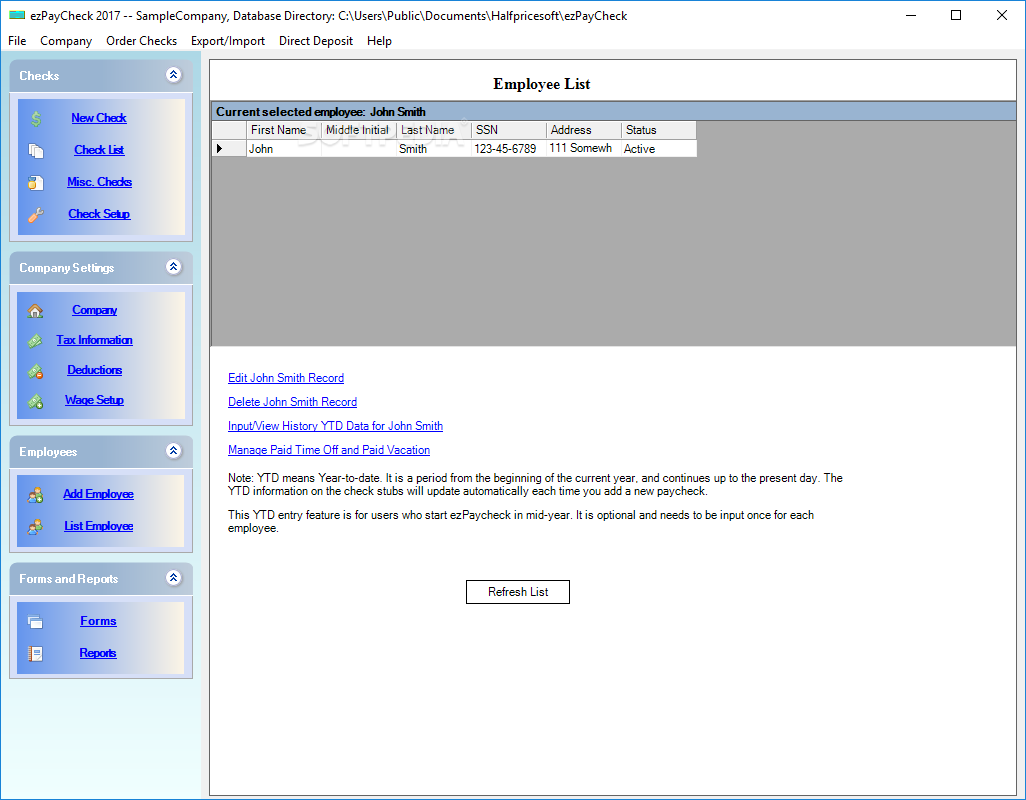Minimize the ezPayCheck window
This screenshot has width=1026, height=800.
911,15
